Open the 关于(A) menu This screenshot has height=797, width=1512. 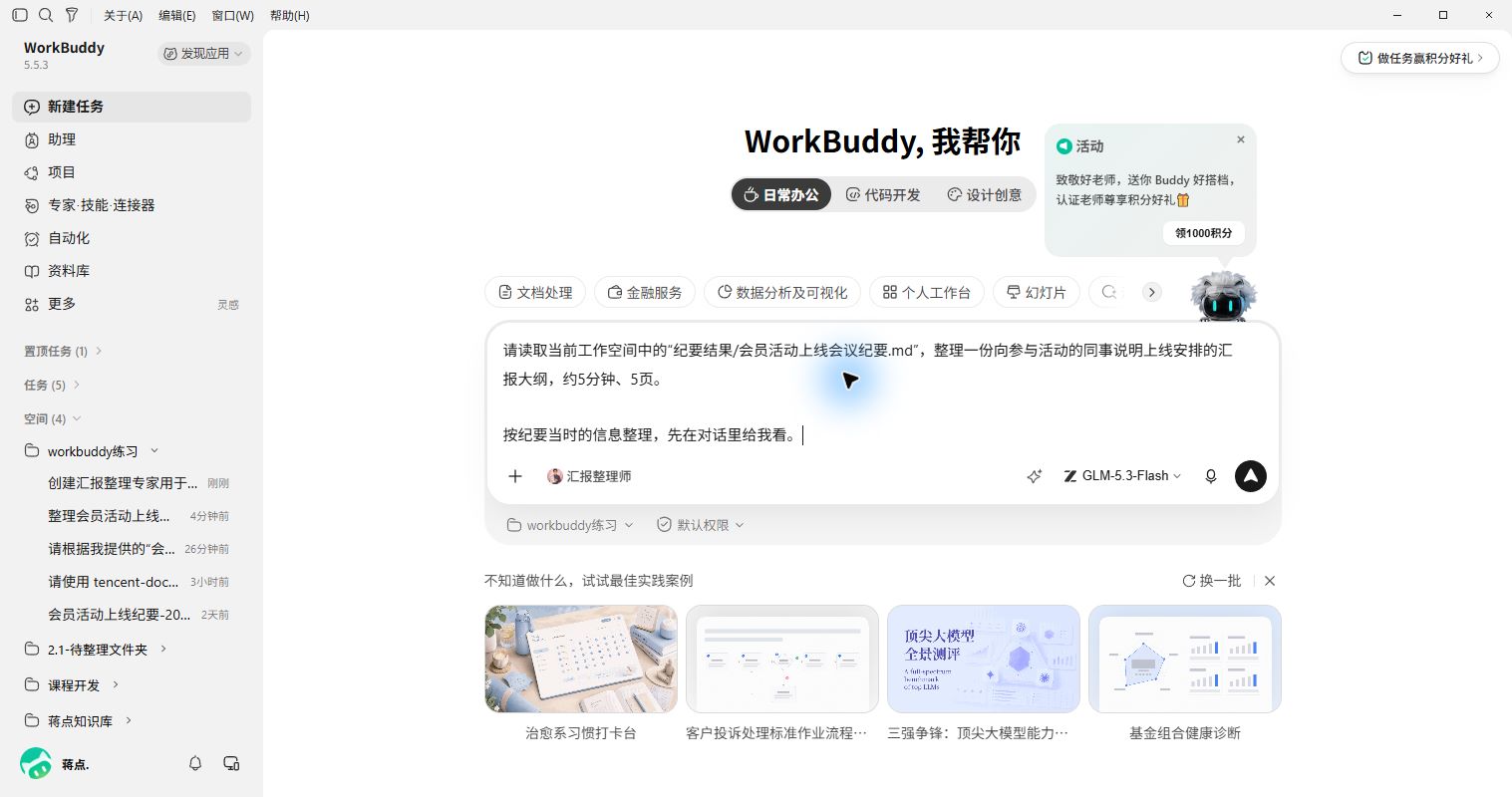click(123, 15)
